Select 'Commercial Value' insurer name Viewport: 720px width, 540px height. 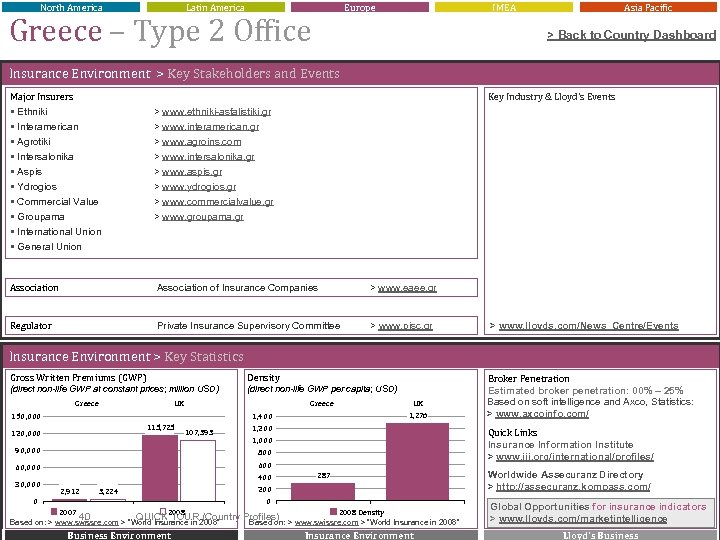click(x=57, y=202)
